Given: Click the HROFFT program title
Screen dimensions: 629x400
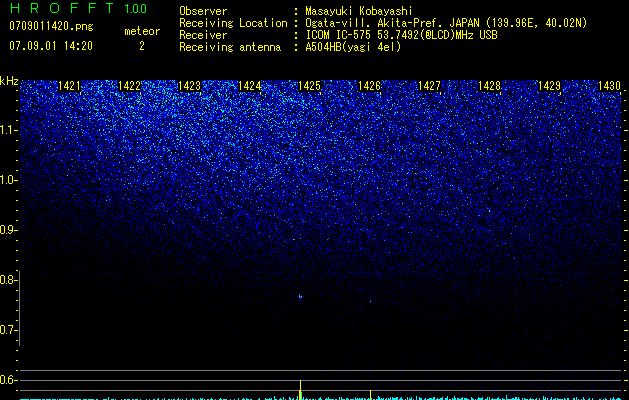Looking at the screenshot, I should point(62,8).
